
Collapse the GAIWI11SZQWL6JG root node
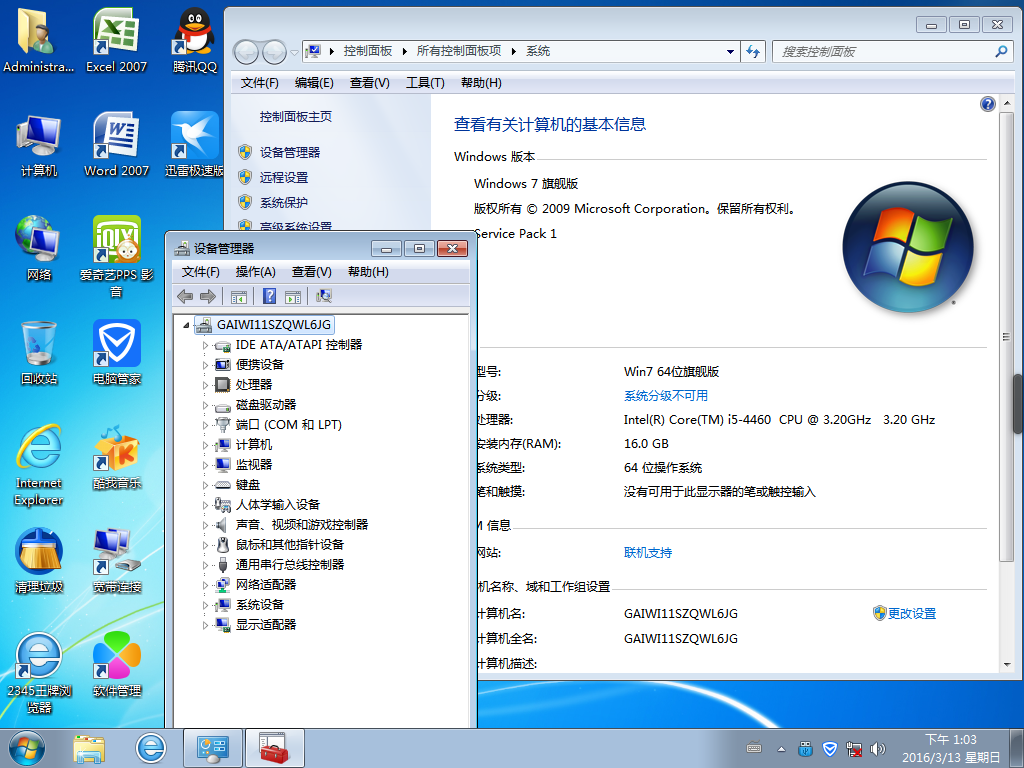point(188,325)
